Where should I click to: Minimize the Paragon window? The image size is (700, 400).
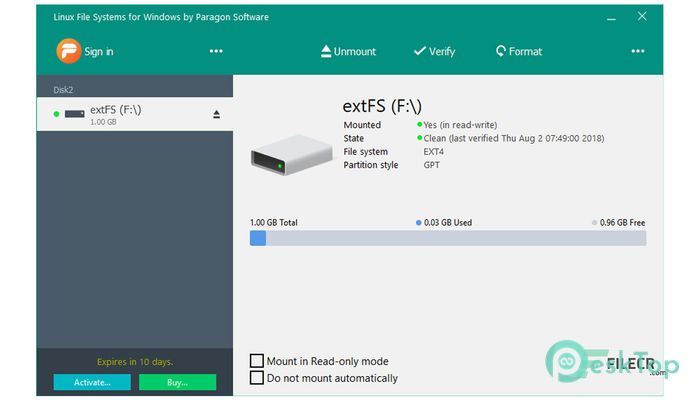[x=611, y=19]
